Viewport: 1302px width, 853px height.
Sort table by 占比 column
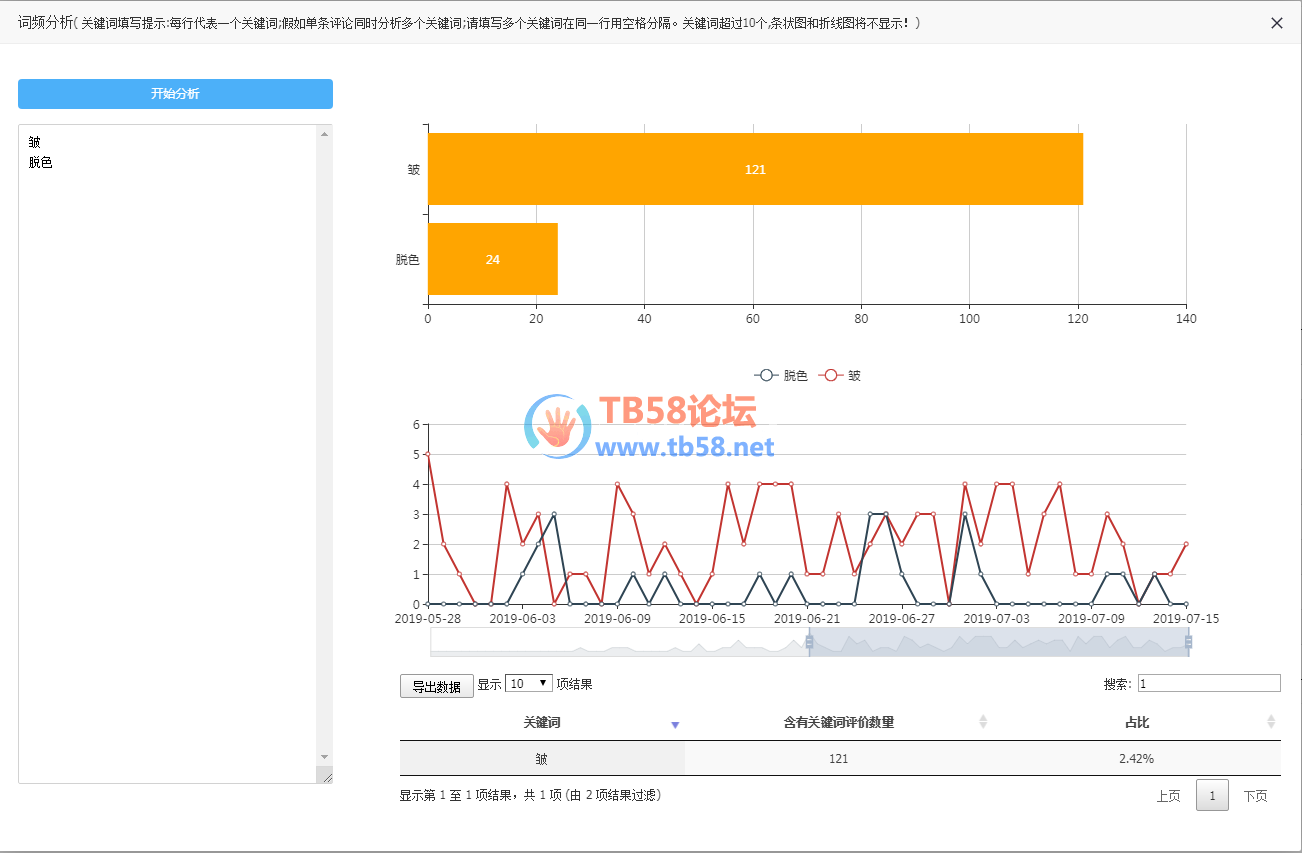pyautogui.click(x=1136, y=722)
